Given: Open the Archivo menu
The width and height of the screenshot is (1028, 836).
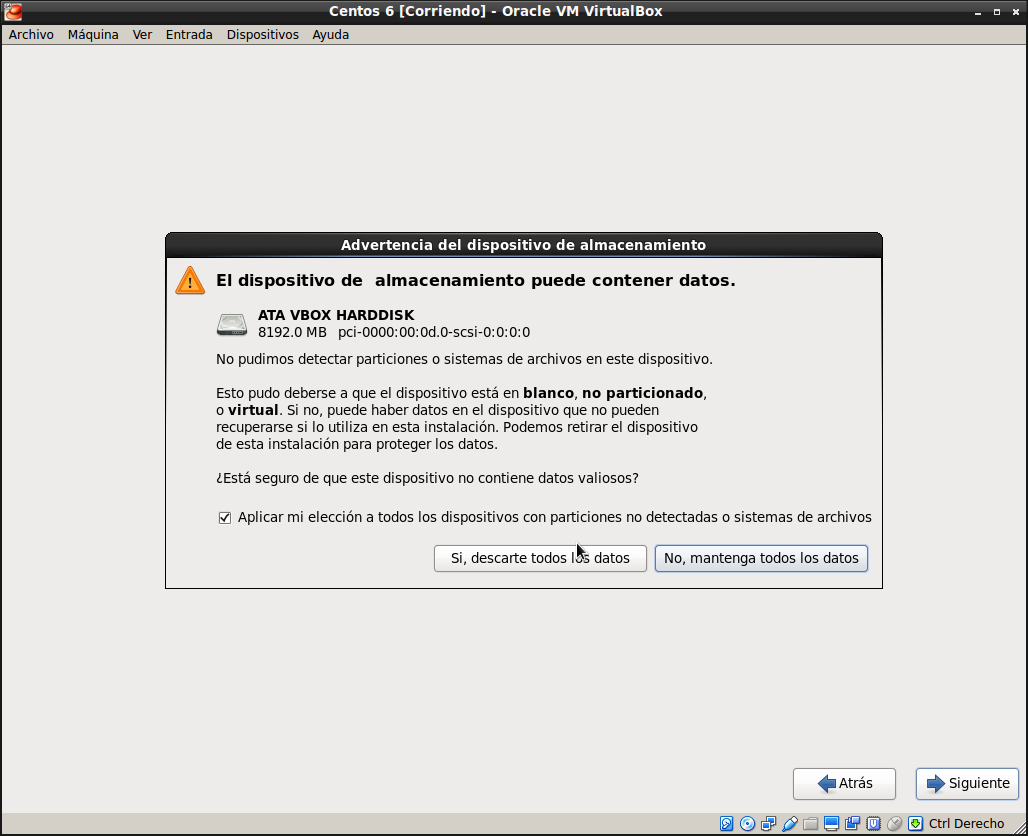Looking at the screenshot, I should 31,34.
